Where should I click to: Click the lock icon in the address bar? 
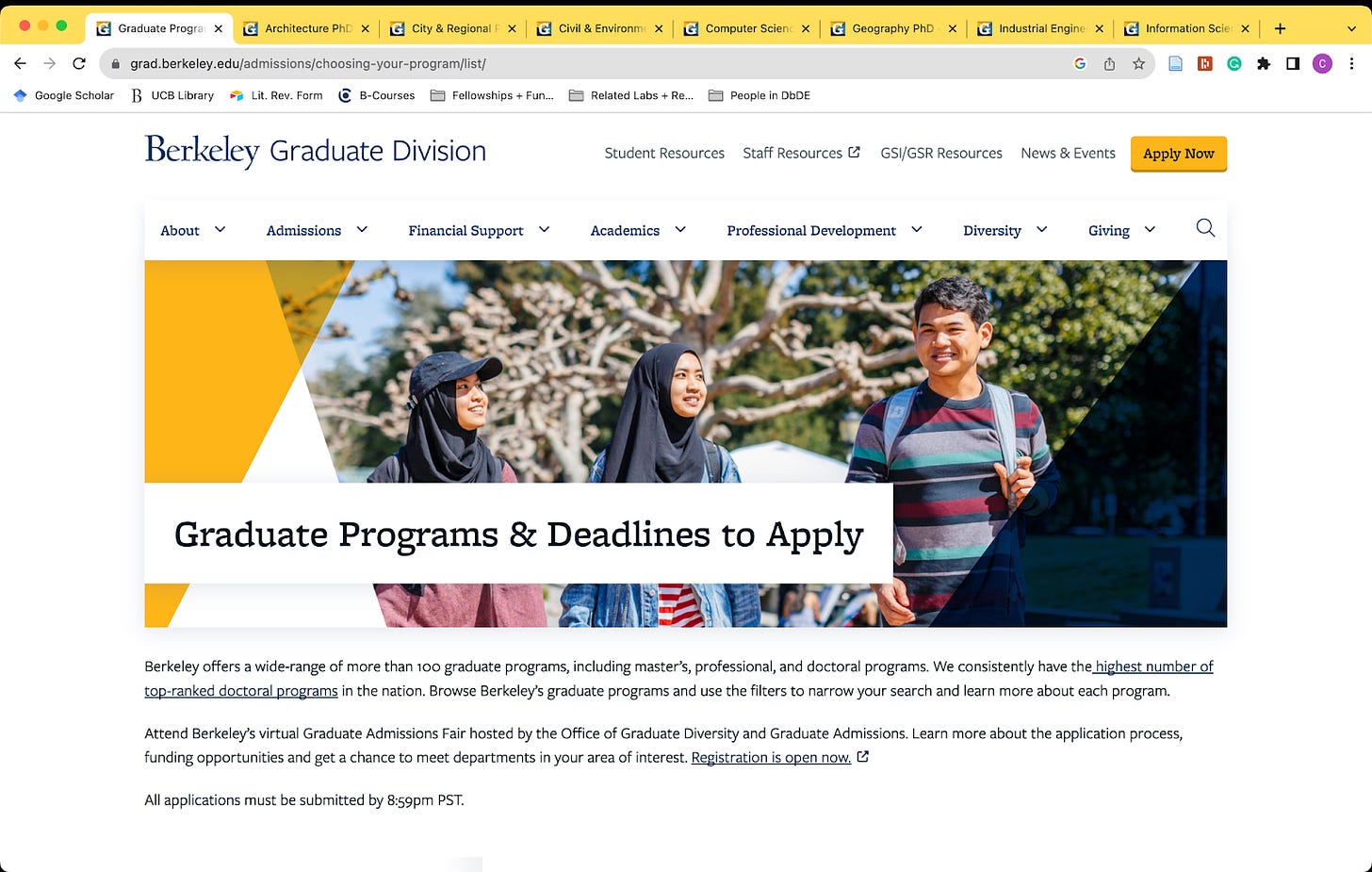coord(116,64)
